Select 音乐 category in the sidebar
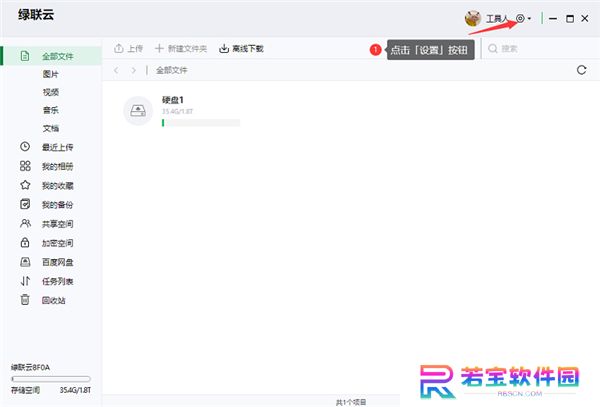Screen dimensions: 600x407 click(x=51, y=110)
